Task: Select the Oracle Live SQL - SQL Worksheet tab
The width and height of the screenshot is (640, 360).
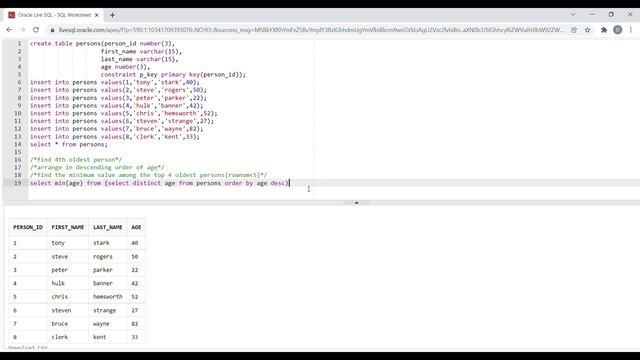Action: click(54, 15)
